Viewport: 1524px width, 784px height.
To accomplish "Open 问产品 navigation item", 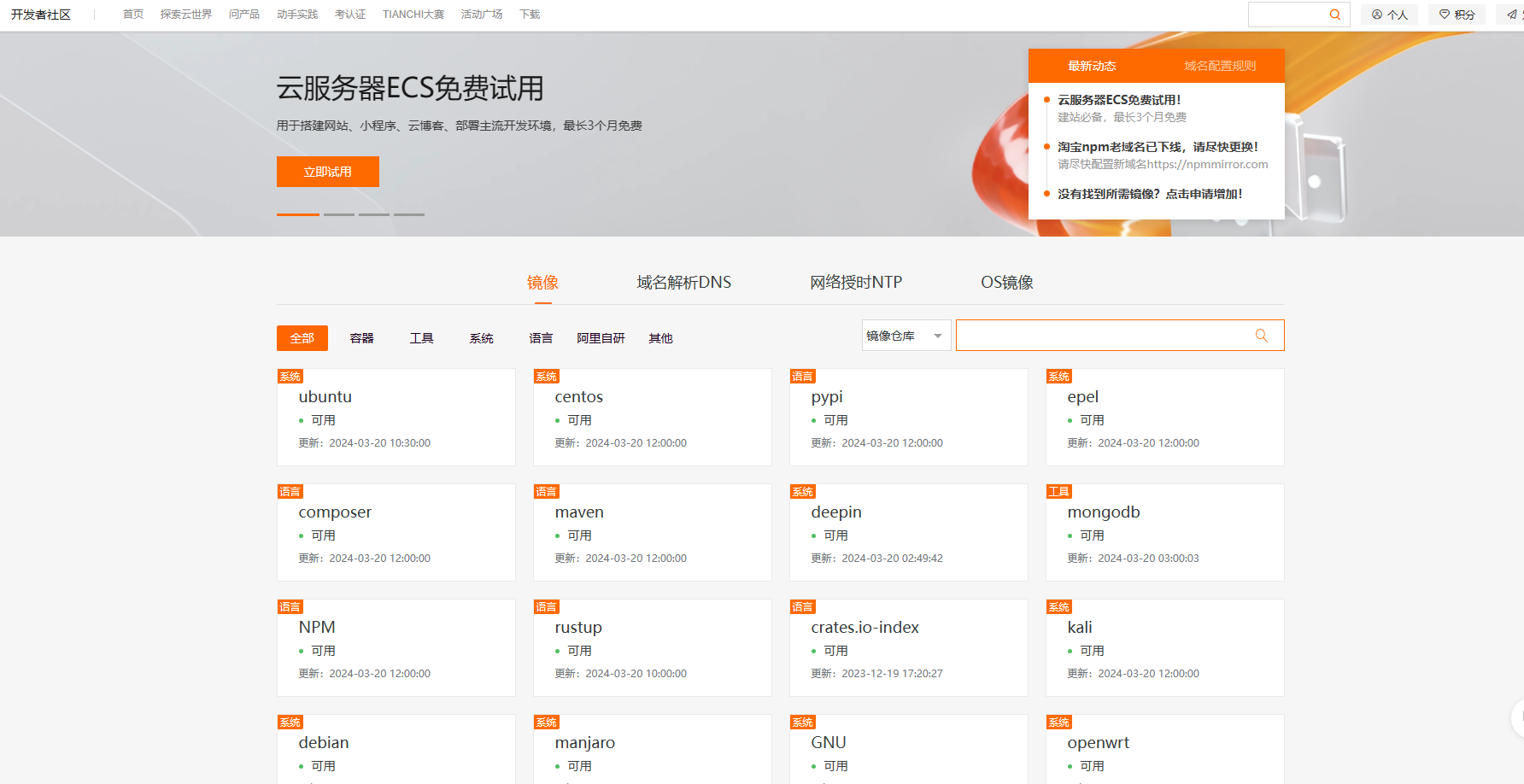I will [244, 15].
